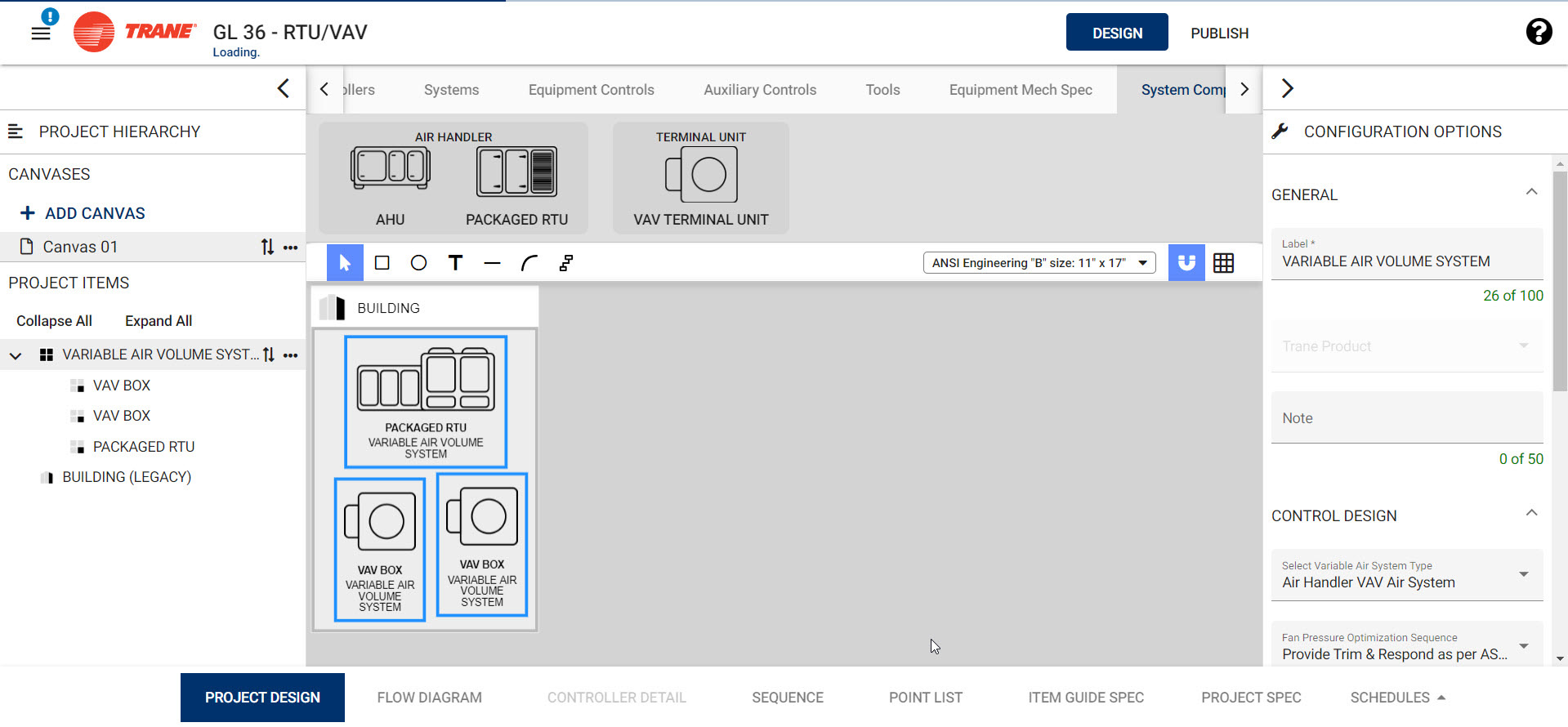Click the Publish button
Screen dimensions: 1568x727
(x=1219, y=33)
